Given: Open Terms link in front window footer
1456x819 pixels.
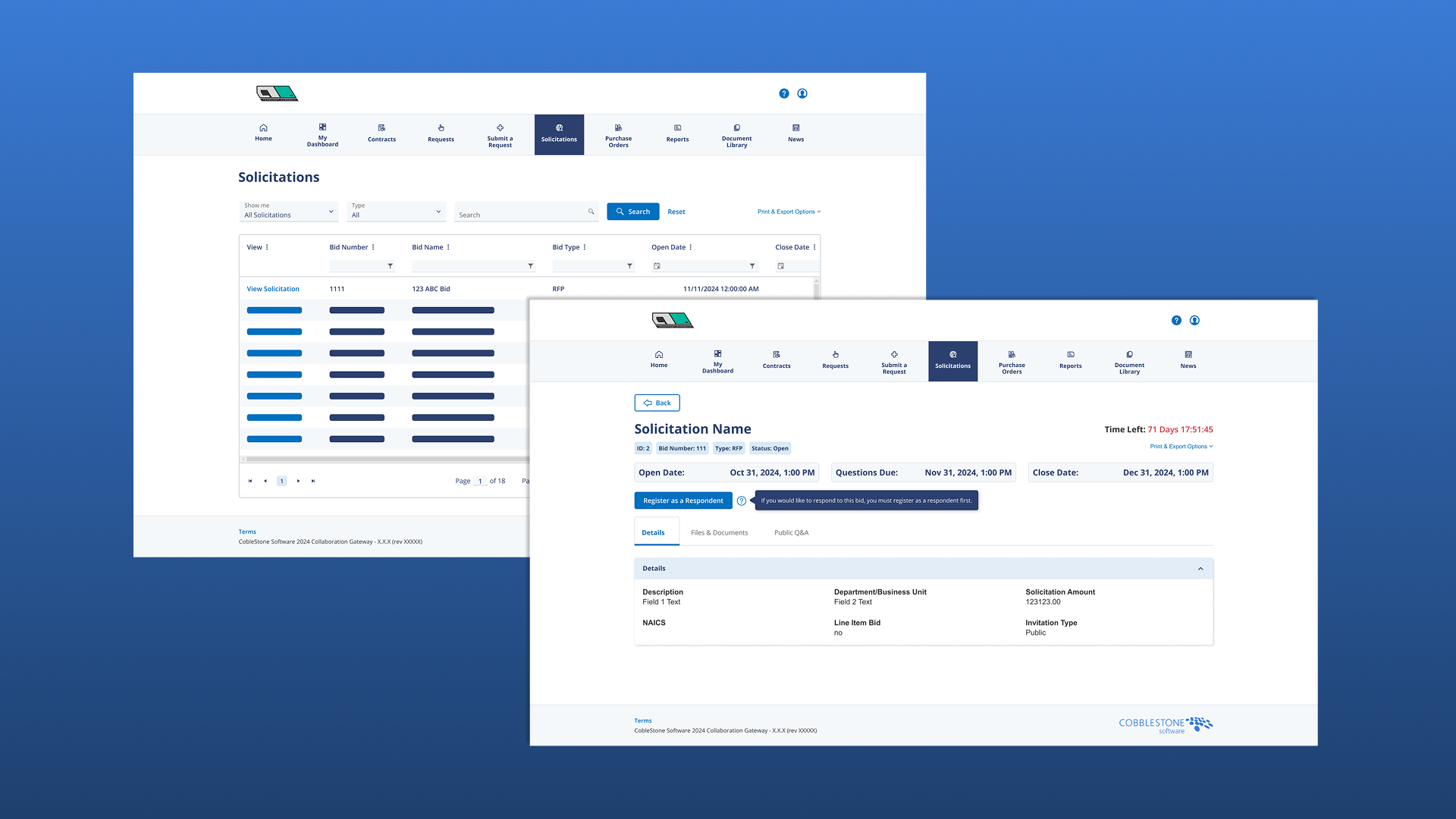Looking at the screenshot, I should (642, 721).
